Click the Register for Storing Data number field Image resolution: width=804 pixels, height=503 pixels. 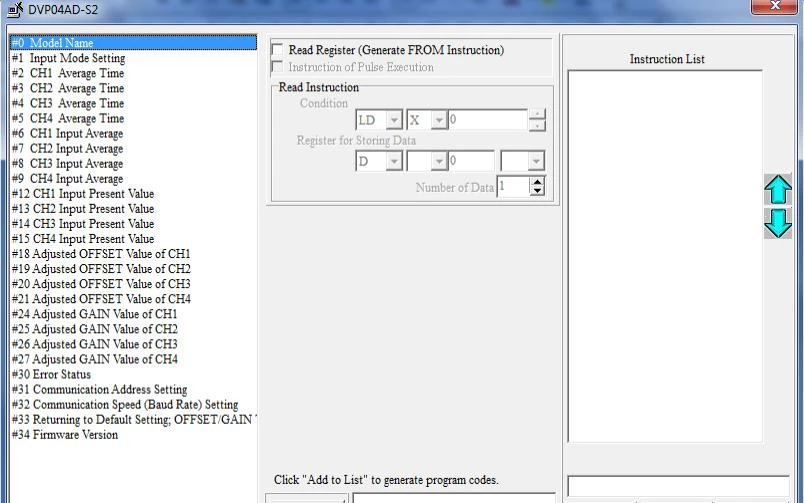click(x=469, y=160)
